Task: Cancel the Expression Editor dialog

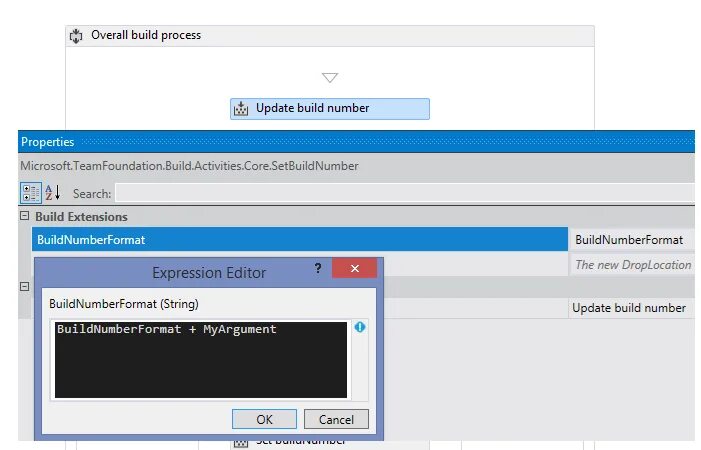Action: [x=336, y=419]
